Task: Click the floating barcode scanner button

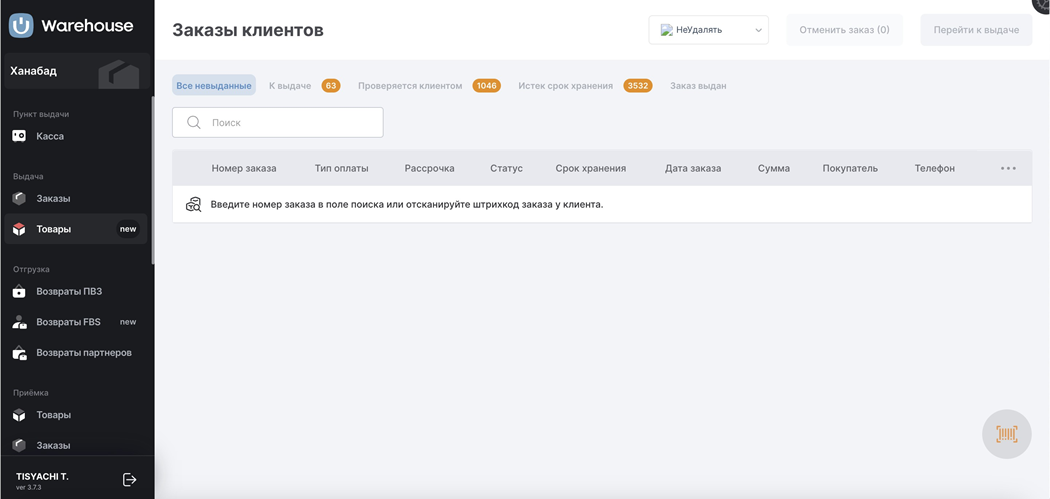Action: point(1006,434)
